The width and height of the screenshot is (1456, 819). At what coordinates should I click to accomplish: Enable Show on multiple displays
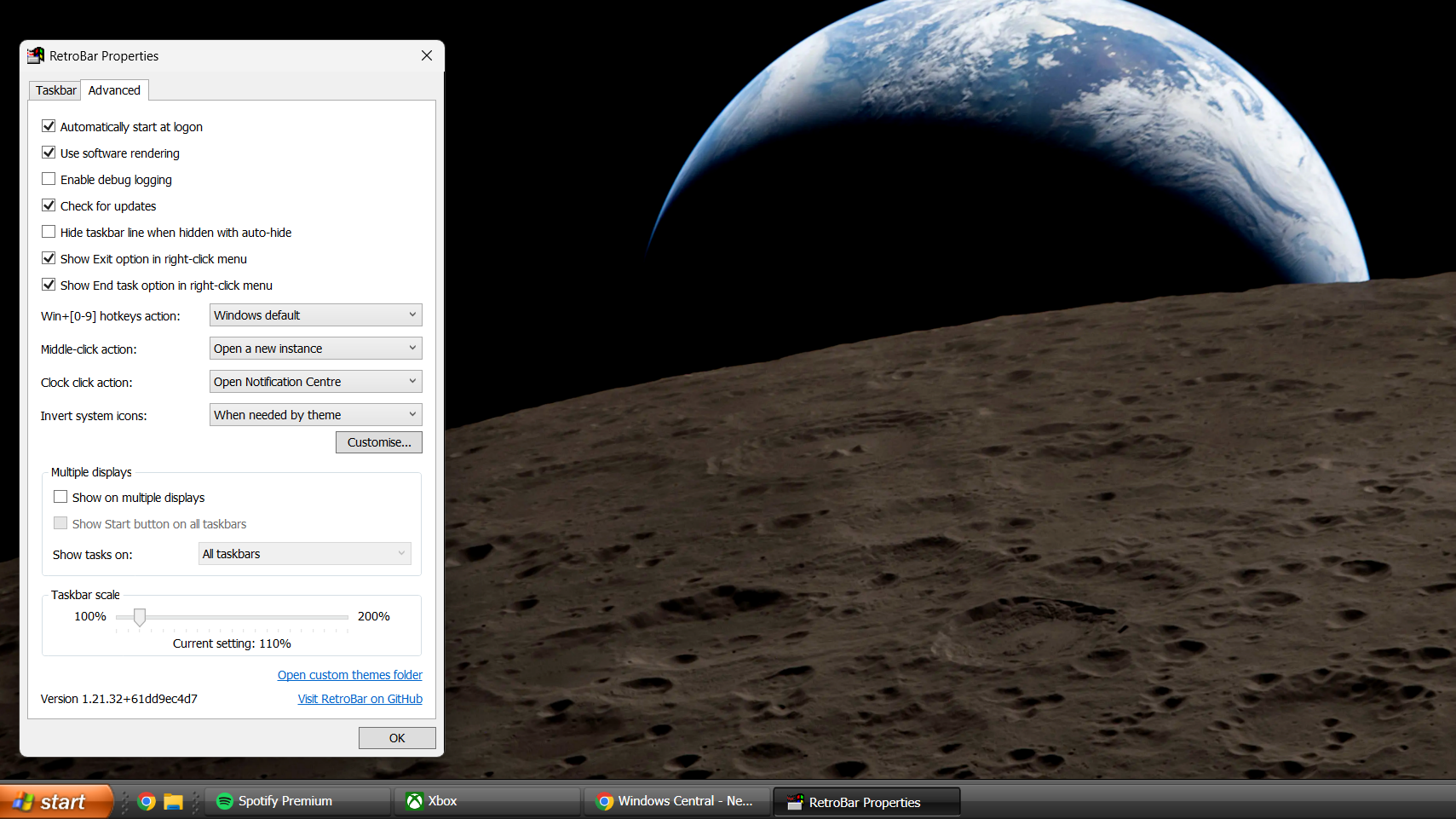(60, 497)
